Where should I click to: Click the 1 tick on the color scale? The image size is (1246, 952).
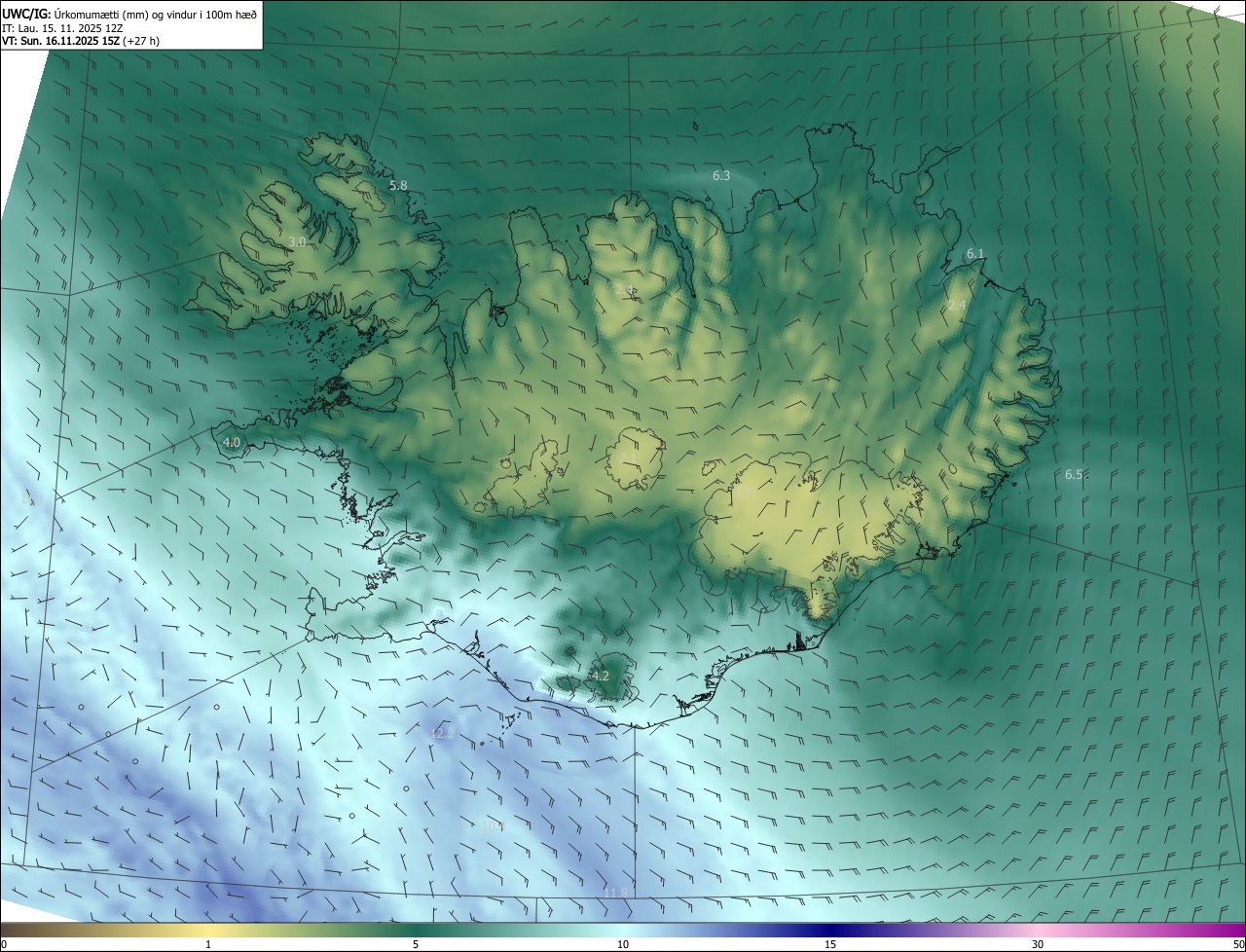[208, 944]
